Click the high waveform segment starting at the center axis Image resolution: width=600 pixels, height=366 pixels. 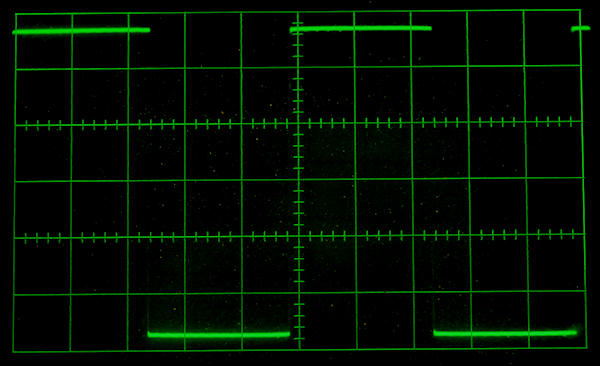(360, 28)
